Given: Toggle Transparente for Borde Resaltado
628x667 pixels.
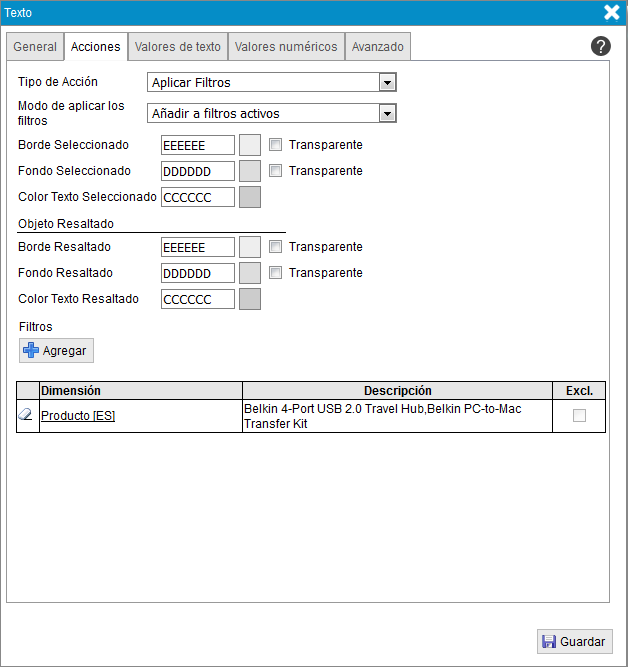Looking at the screenshot, I should 276,247.
